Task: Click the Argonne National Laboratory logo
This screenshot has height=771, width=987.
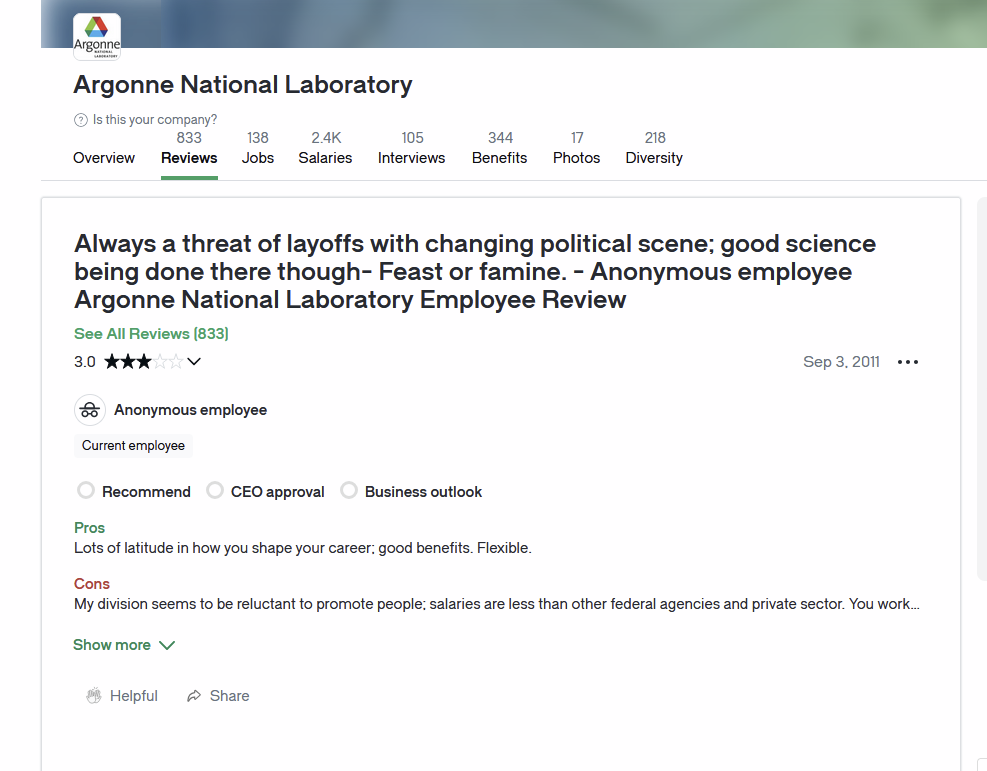Action: click(x=97, y=37)
